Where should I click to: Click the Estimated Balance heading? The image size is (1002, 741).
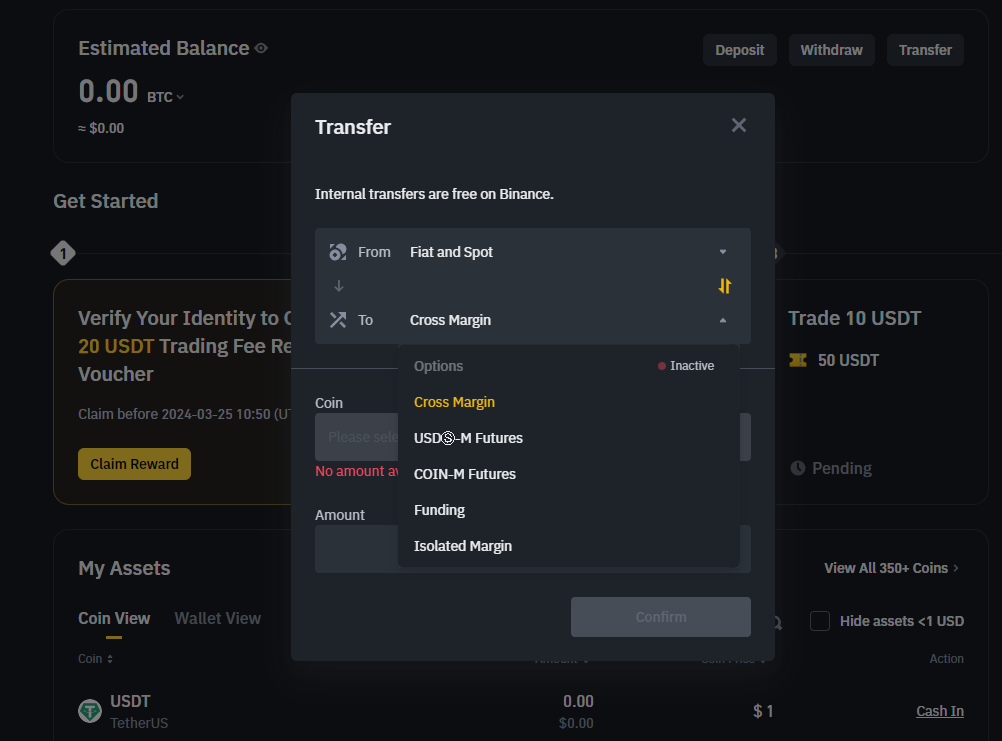tap(164, 48)
